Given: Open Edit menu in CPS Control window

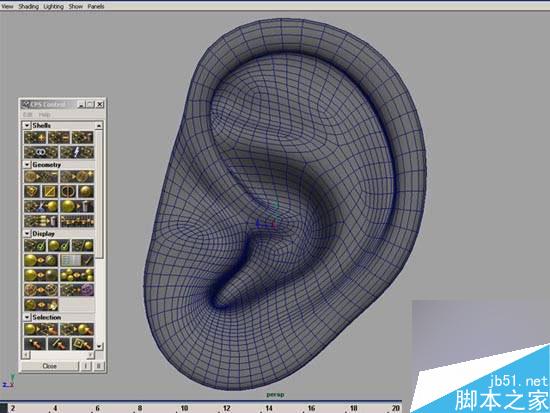Looking at the screenshot, I should pyautogui.click(x=27, y=115).
